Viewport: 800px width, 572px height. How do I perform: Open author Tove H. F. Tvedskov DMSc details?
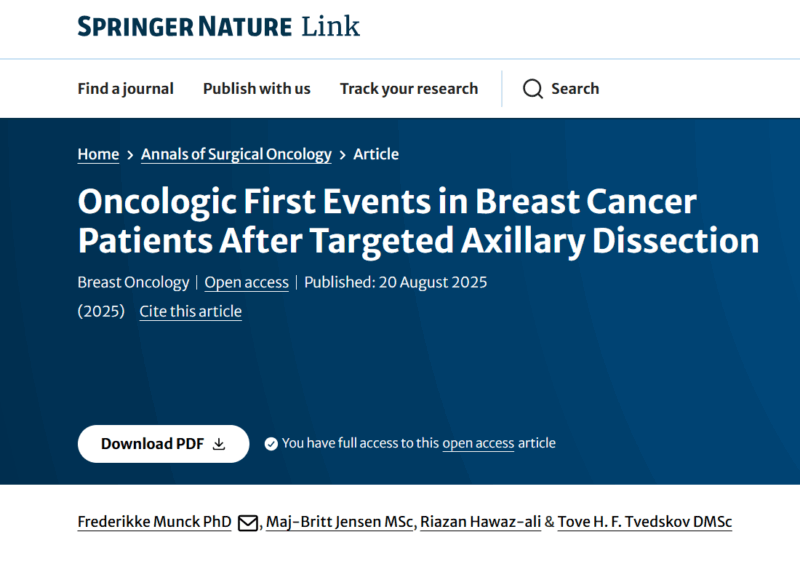[645, 522]
